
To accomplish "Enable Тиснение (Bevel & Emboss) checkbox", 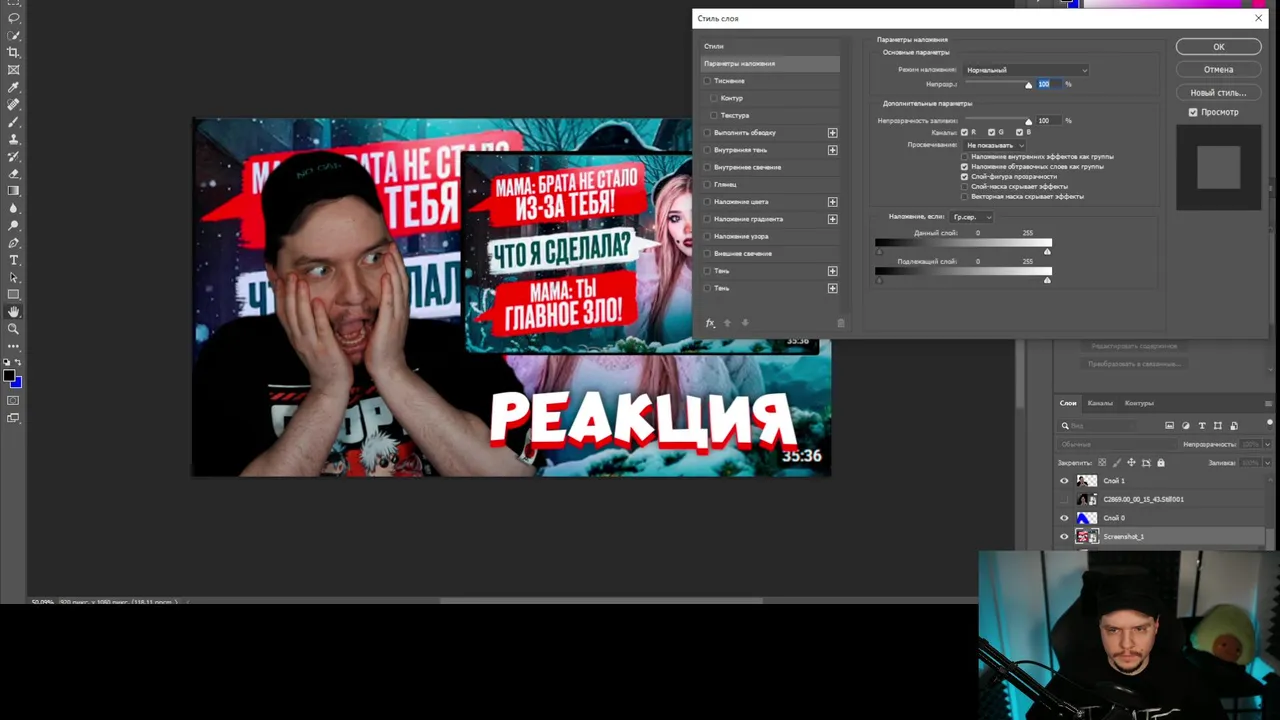I will (708, 81).
